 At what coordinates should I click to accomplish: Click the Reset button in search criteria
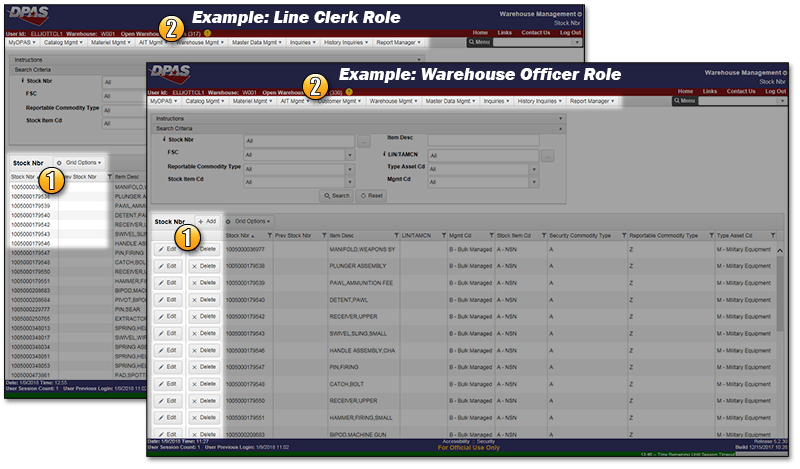pos(371,196)
